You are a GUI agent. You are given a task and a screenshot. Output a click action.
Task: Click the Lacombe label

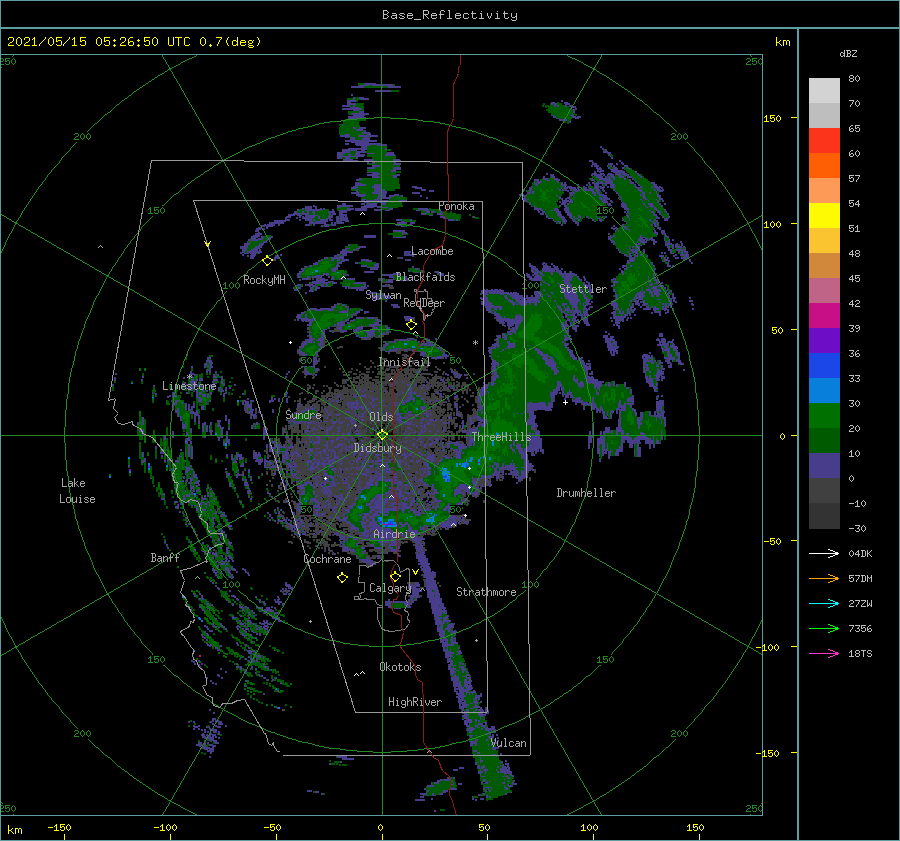point(432,251)
